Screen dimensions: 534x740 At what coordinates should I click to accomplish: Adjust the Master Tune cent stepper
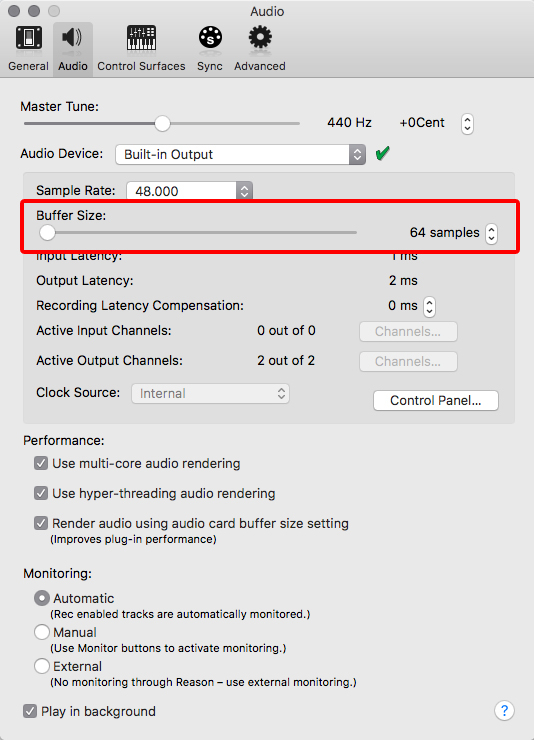467,124
